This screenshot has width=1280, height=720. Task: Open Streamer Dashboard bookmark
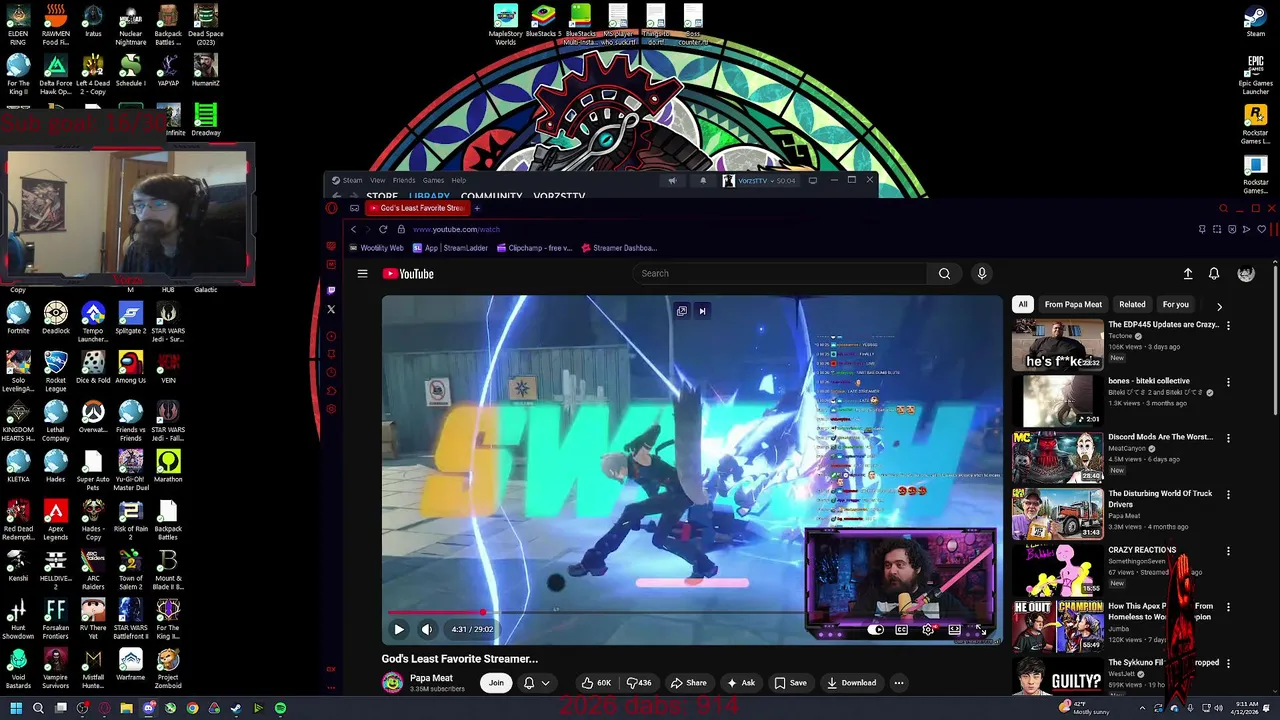click(x=618, y=248)
